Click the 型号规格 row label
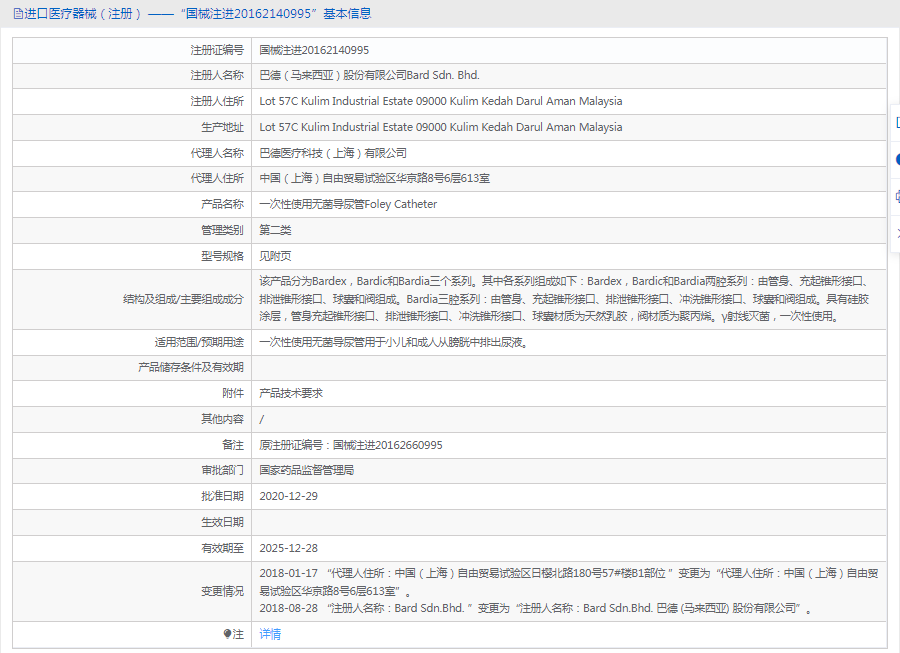This screenshot has height=653, width=900. click(222, 256)
